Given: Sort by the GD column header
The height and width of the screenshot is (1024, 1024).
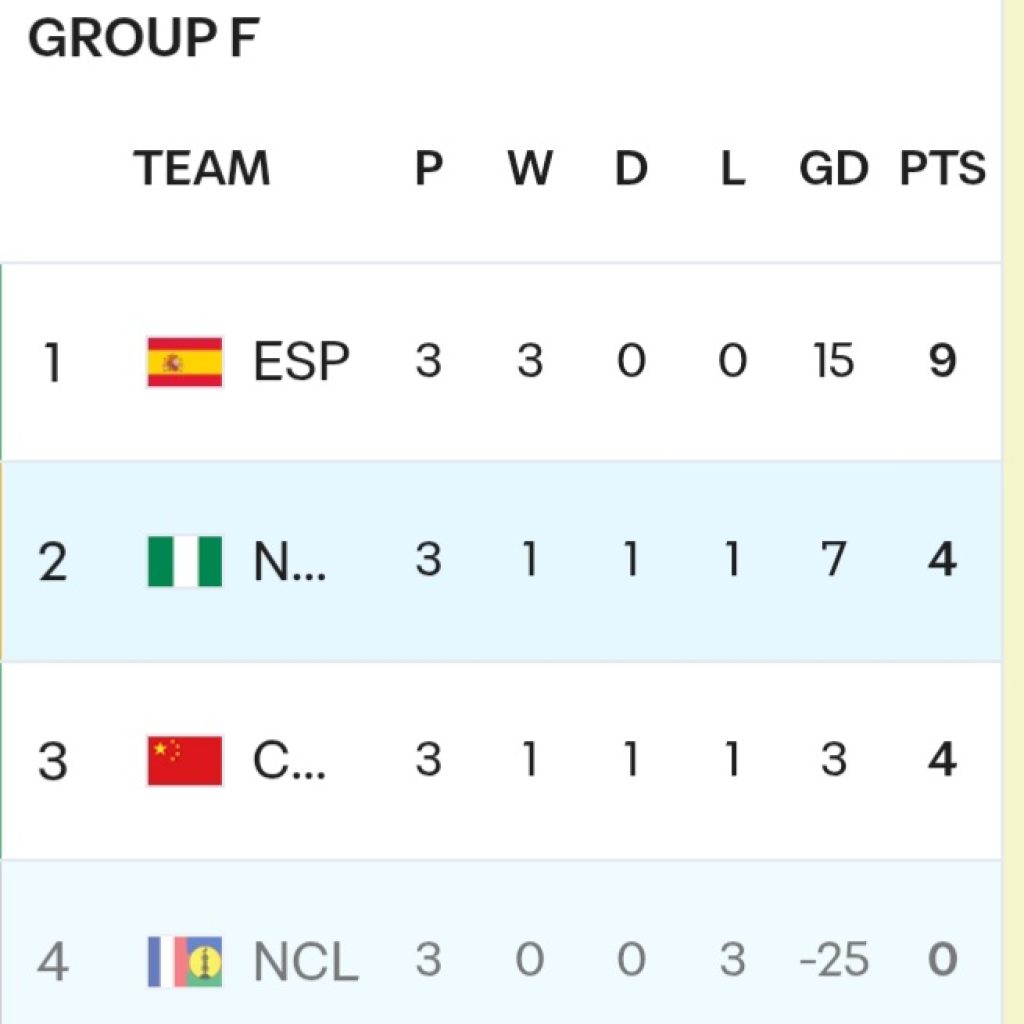Looking at the screenshot, I should click(834, 168).
